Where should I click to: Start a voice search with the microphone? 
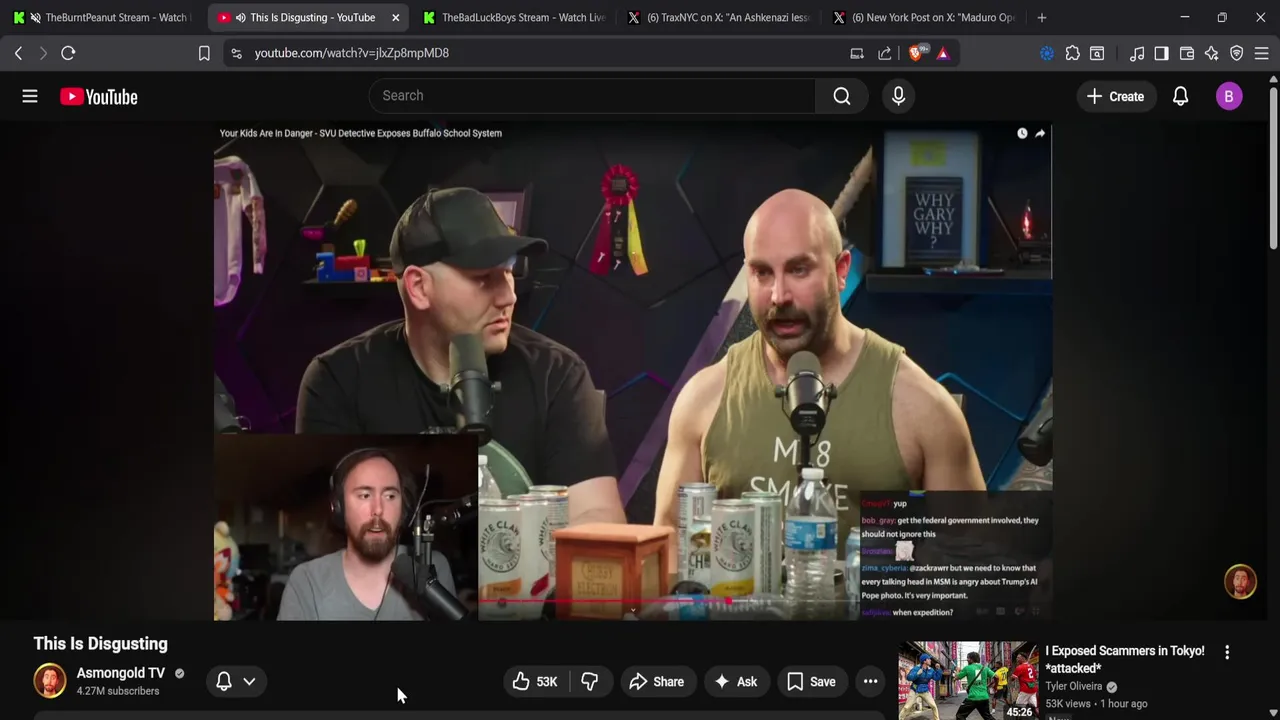[x=898, y=96]
